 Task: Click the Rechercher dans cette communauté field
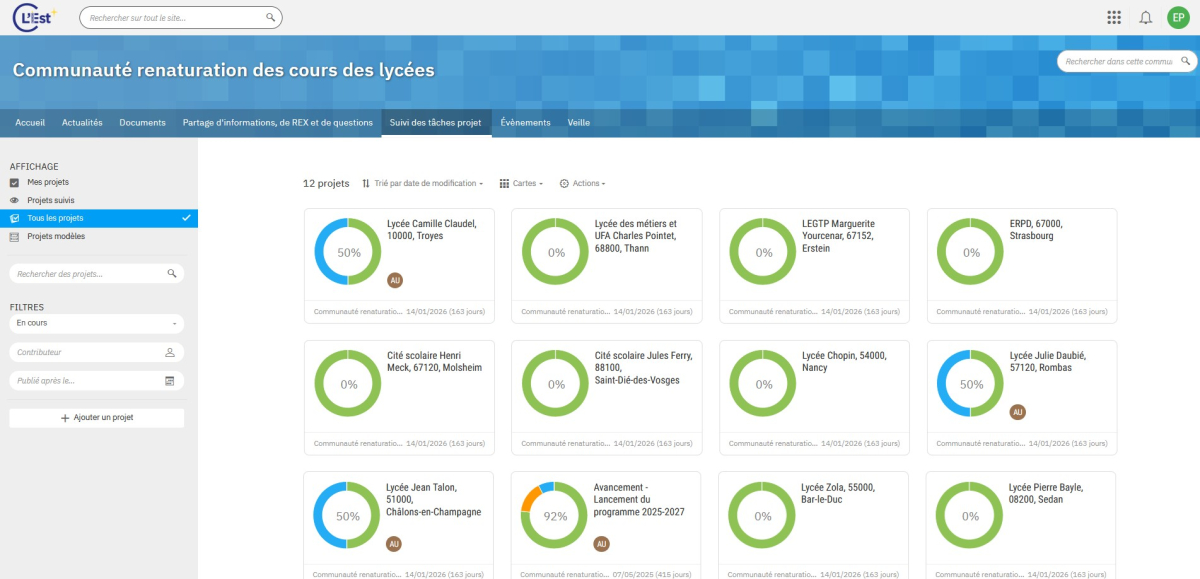(1128, 61)
